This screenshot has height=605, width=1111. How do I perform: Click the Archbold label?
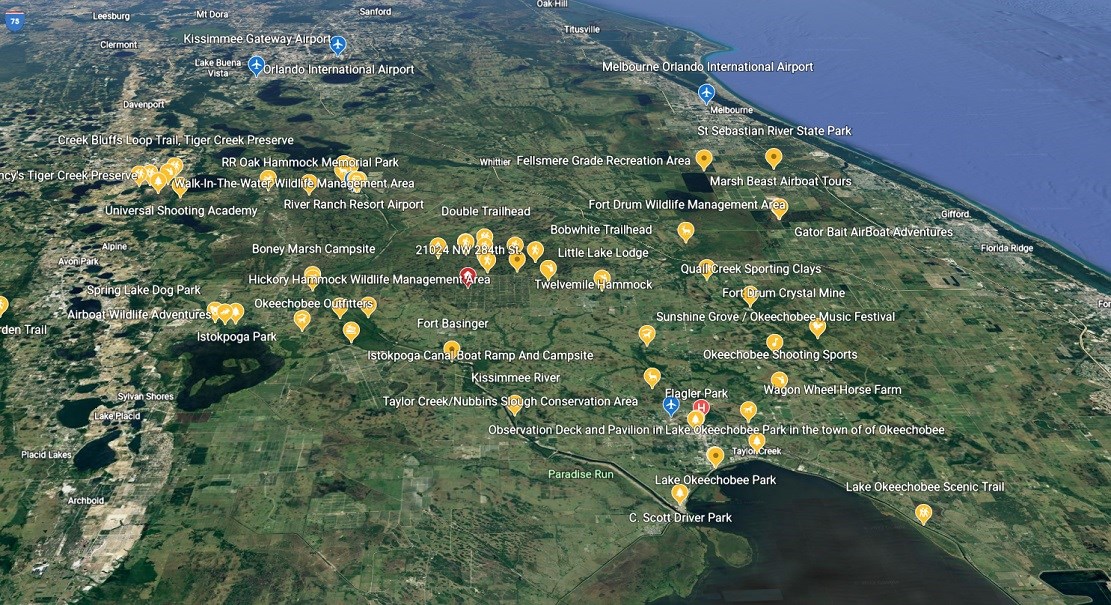[86, 500]
